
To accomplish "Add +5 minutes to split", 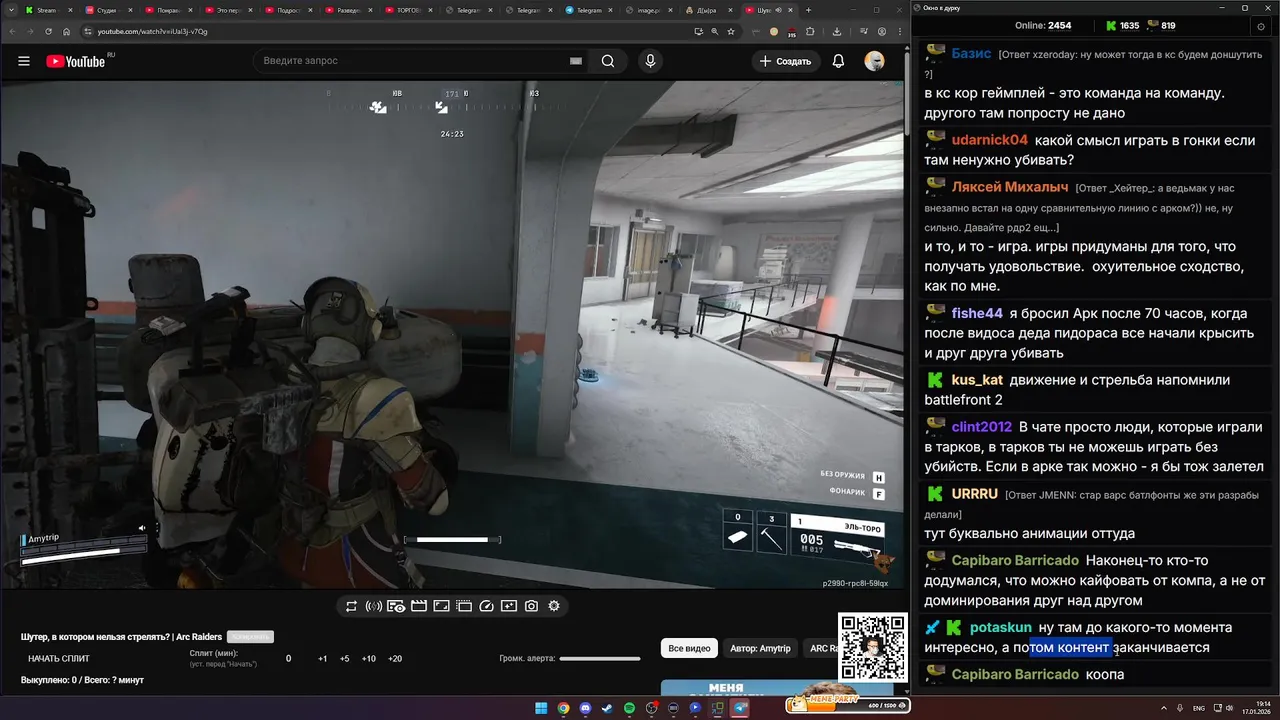I will [345, 659].
